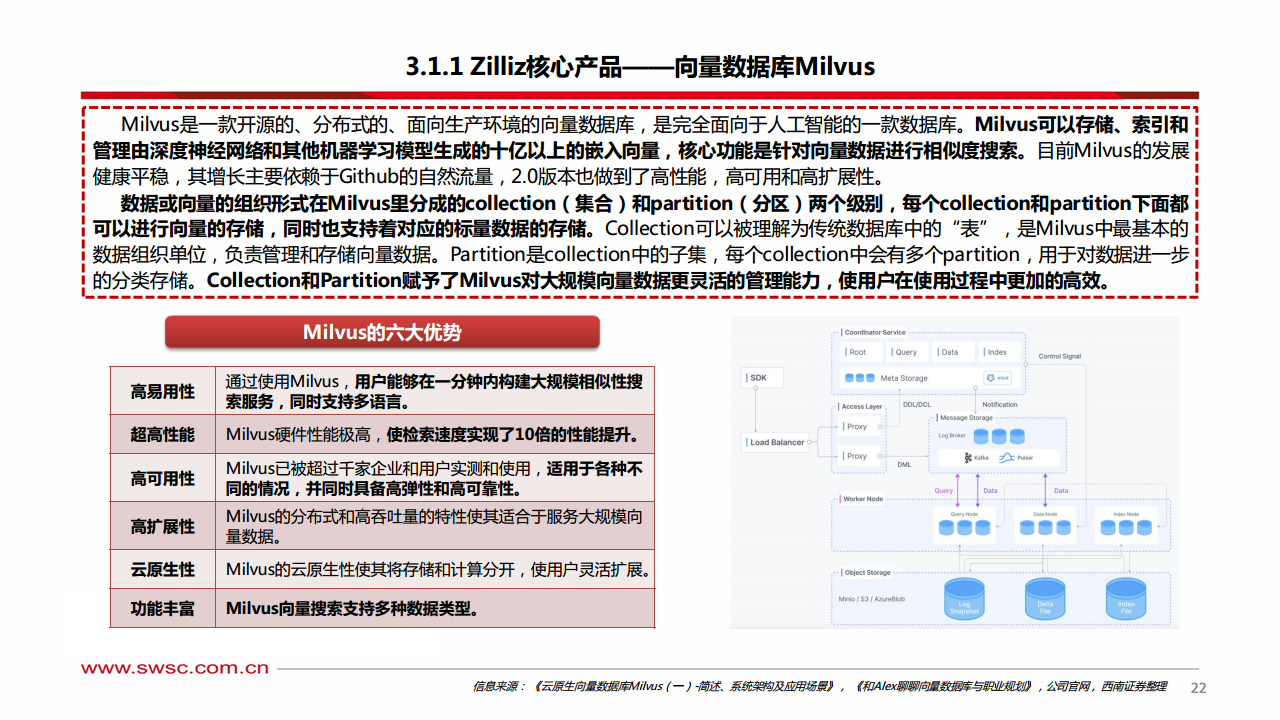Screen dimensions: 1280x720
Task: Select the Milvus的六大优势 header banner
Action: [383, 331]
